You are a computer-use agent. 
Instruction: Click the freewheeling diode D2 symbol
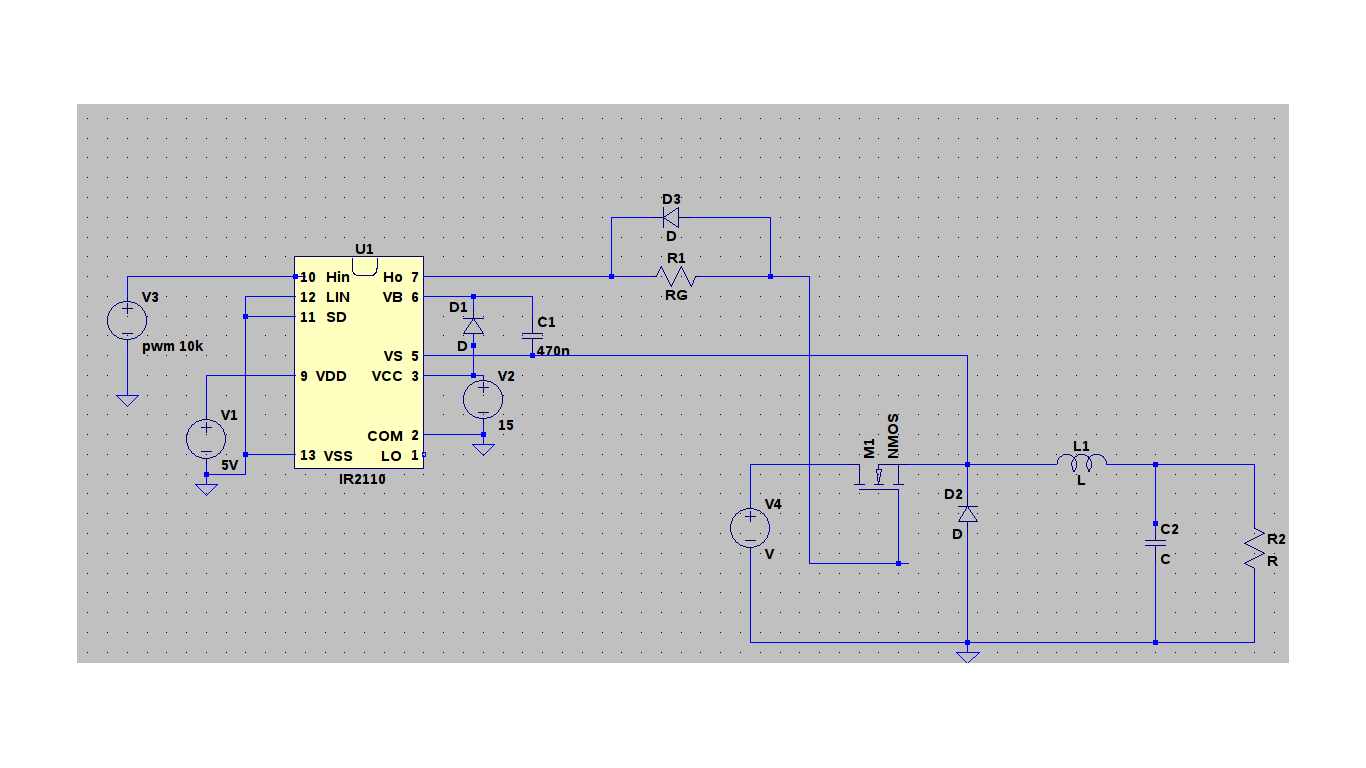pyautogui.click(x=966, y=513)
